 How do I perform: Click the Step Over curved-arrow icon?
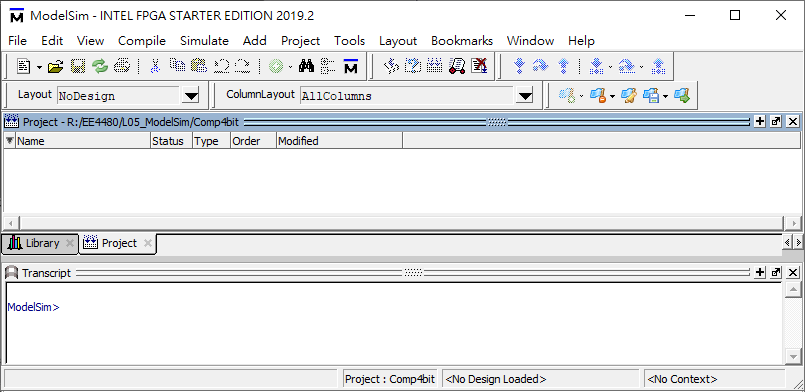(541, 66)
